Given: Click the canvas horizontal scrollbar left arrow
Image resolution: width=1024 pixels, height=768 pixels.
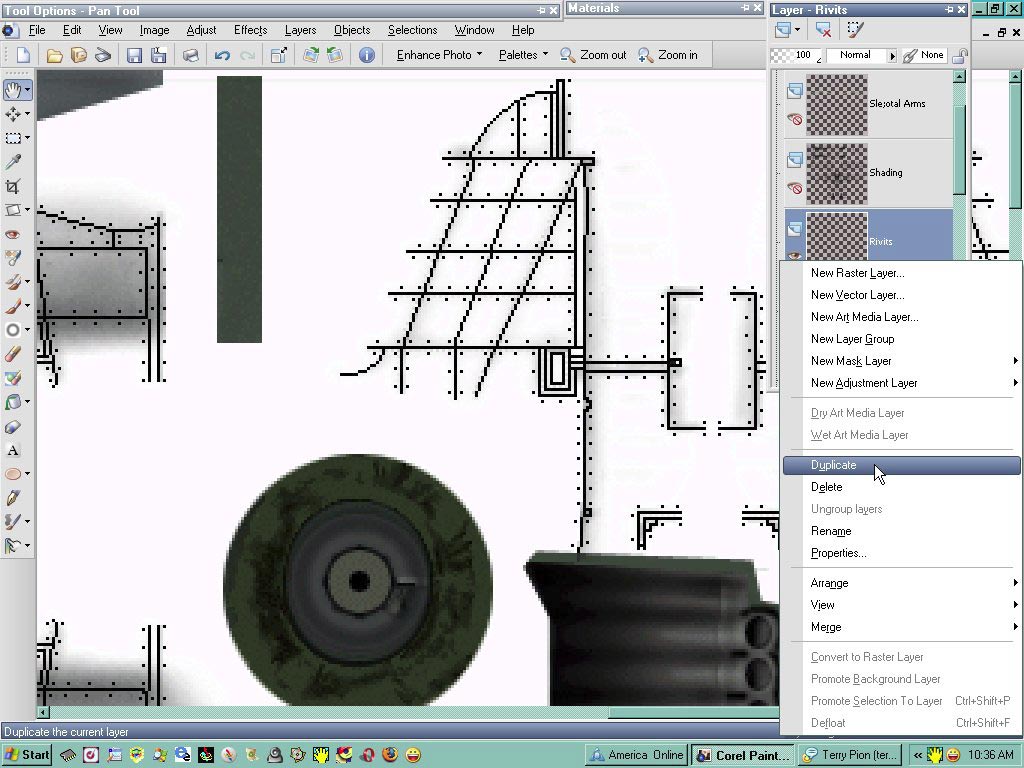Looking at the screenshot, I should coord(43,712).
